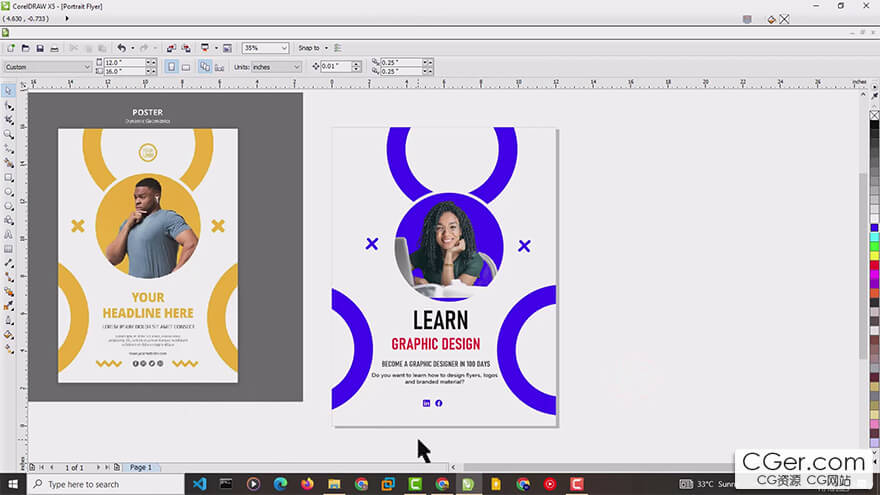Select the Crop tool in toolbox
The image size is (880, 495).
pyautogui.click(x=8, y=120)
